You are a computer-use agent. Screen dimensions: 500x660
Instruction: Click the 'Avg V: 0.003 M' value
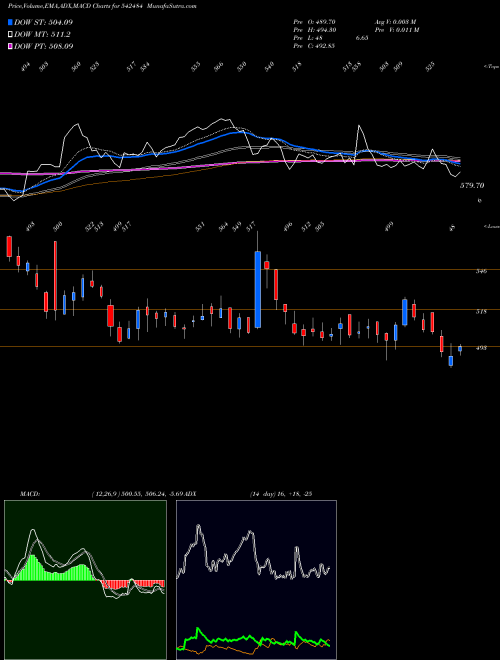[x=396, y=21]
